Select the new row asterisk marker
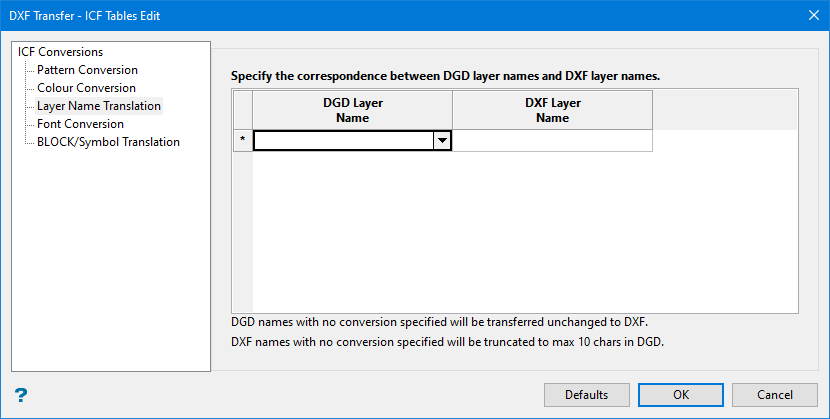 point(242,141)
